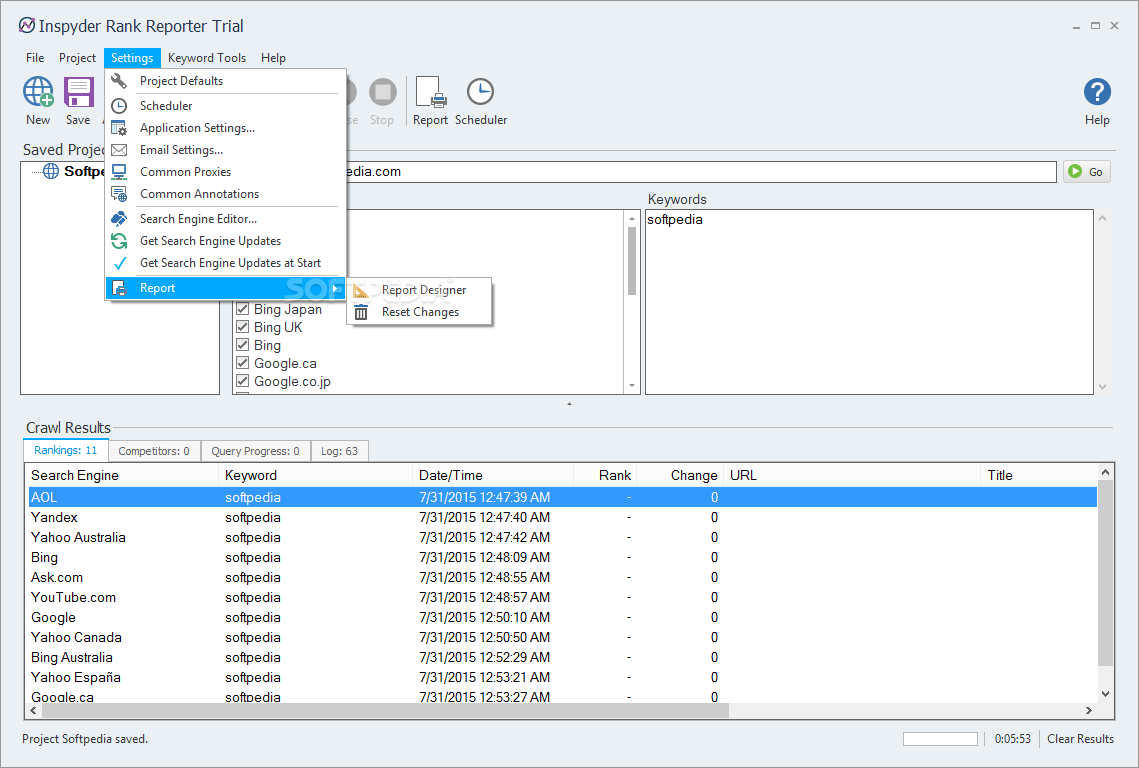Click the Scheduler clock icon in menu
The height and width of the screenshot is (768, 1139).
click(x=119, y=106)
